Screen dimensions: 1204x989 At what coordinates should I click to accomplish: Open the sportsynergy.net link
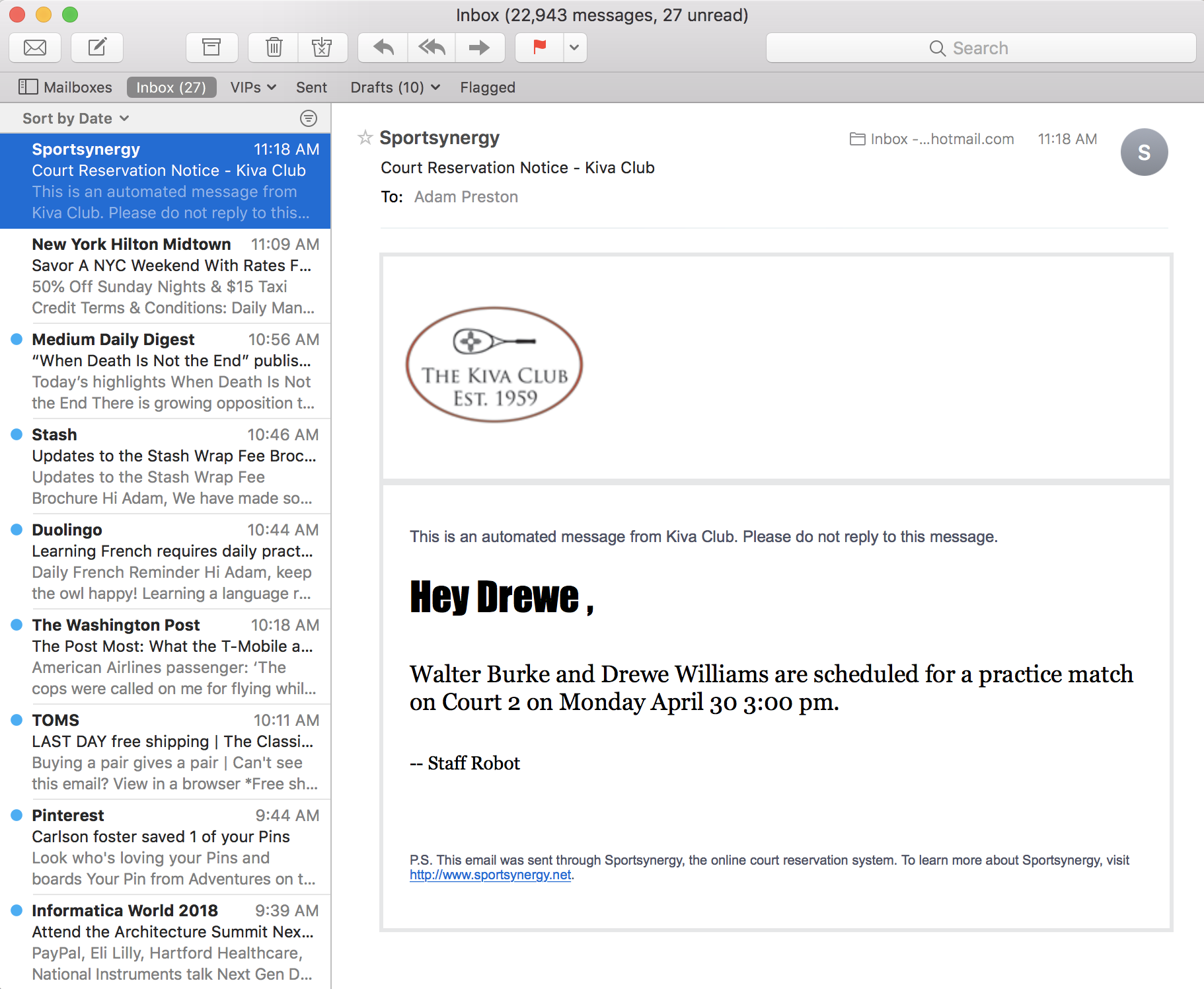(x=490, y=875)
